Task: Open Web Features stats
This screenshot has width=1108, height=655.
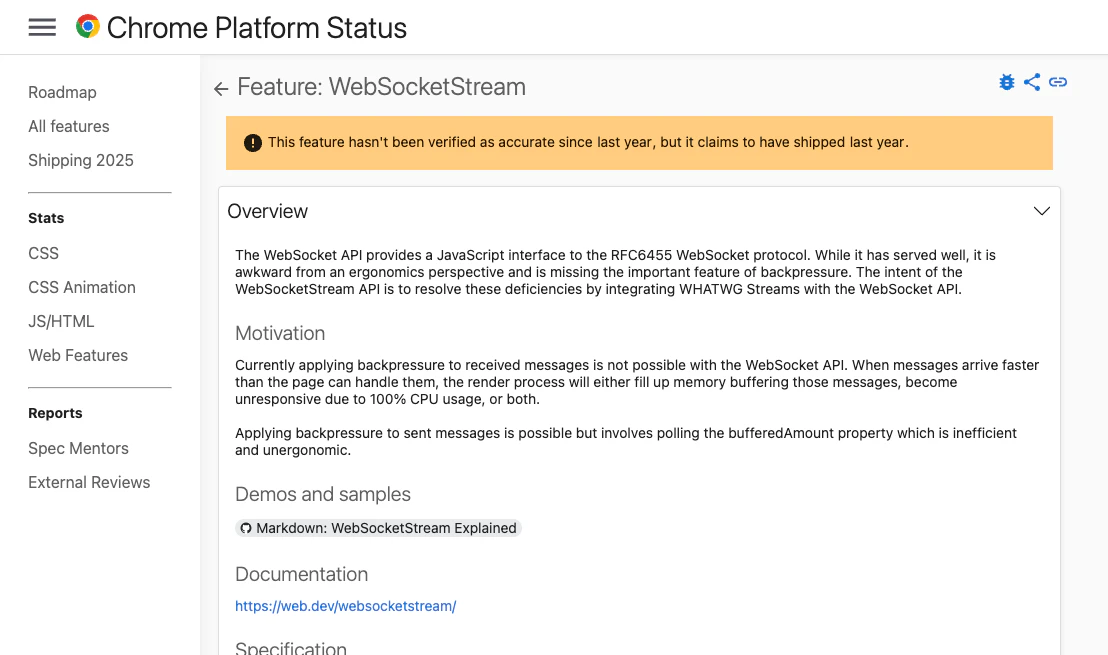Action: (x=78, y=355)
